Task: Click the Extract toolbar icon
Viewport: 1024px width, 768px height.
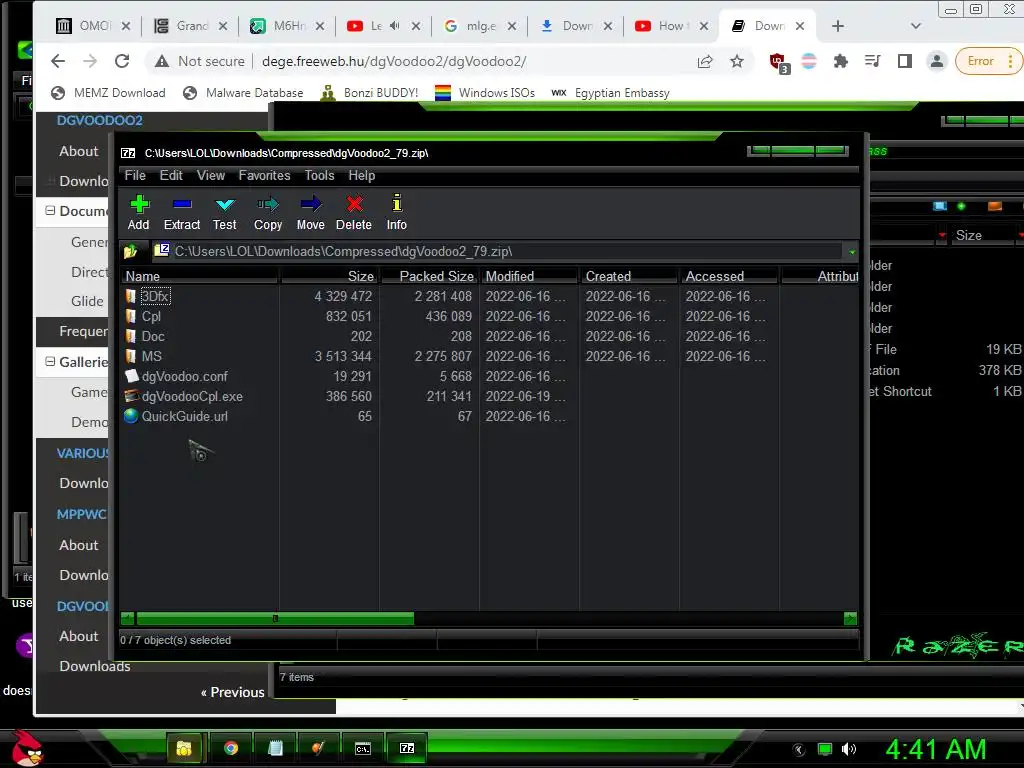Action: [x=182, y=212]
